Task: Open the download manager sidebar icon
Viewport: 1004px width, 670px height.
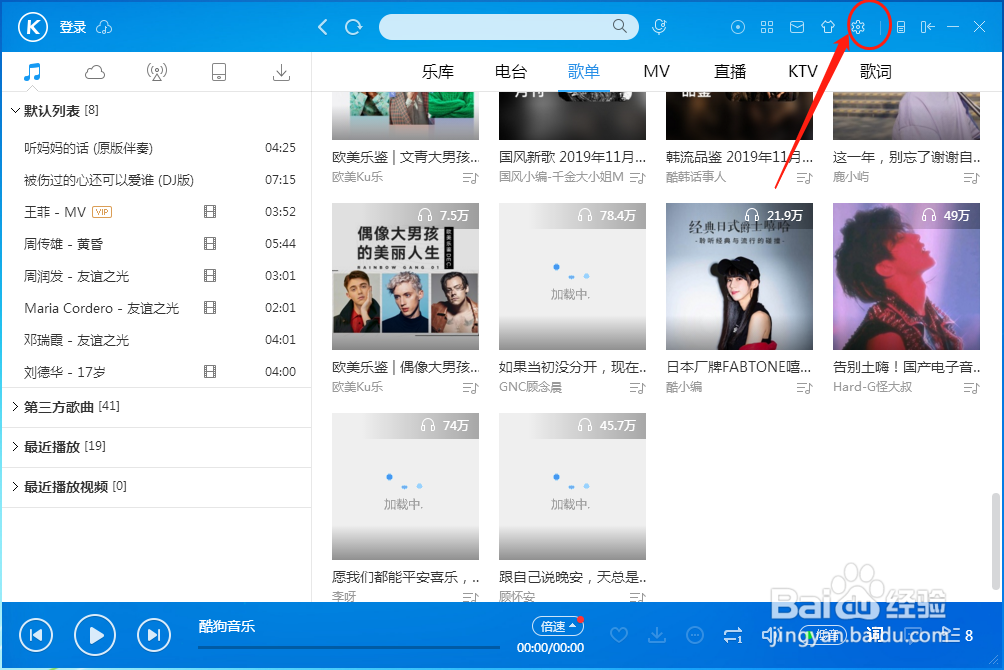Action: coord(281,71)
